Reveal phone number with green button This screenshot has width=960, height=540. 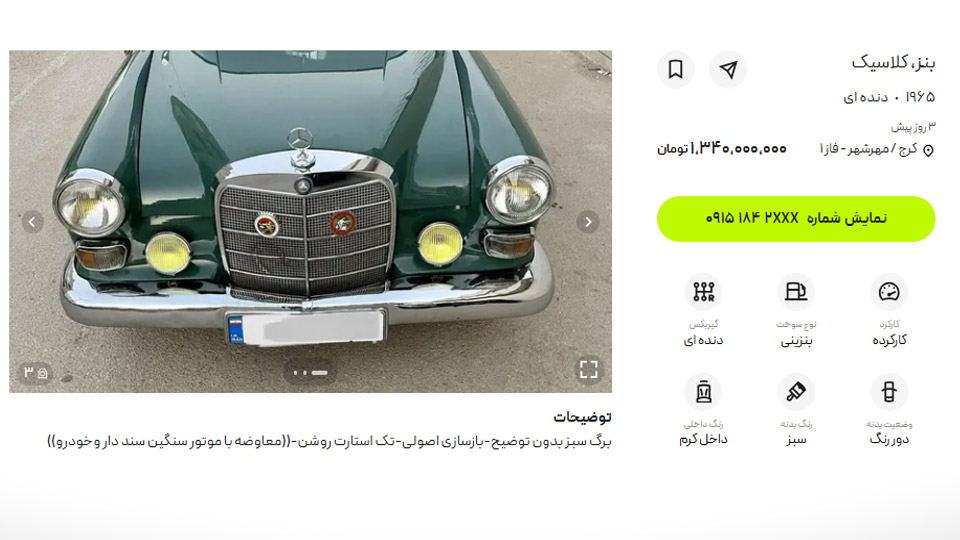coord(796,219)
